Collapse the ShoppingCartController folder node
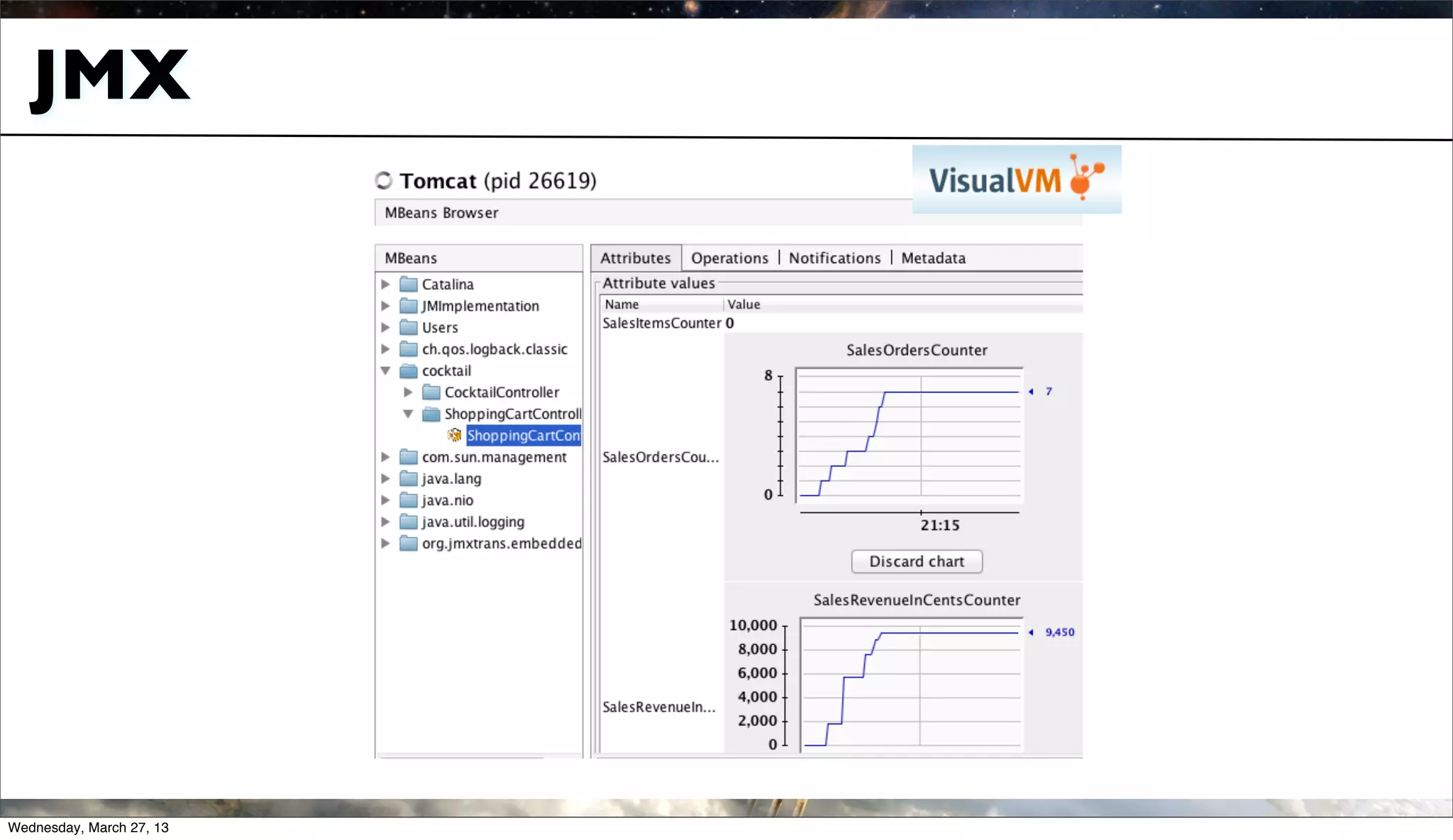 pos(408,414)
